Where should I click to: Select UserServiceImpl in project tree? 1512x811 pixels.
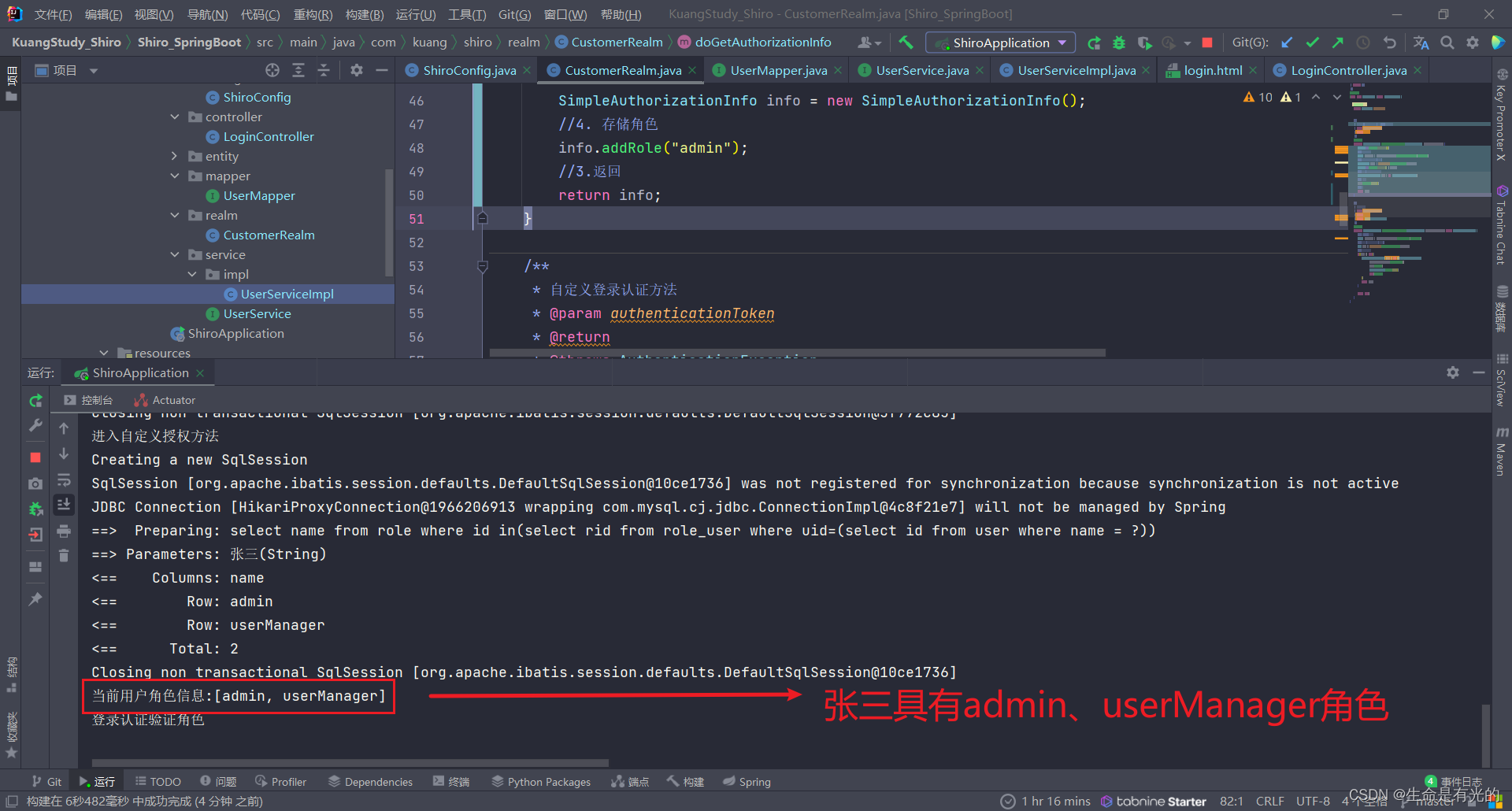click(x=287, y=294)
